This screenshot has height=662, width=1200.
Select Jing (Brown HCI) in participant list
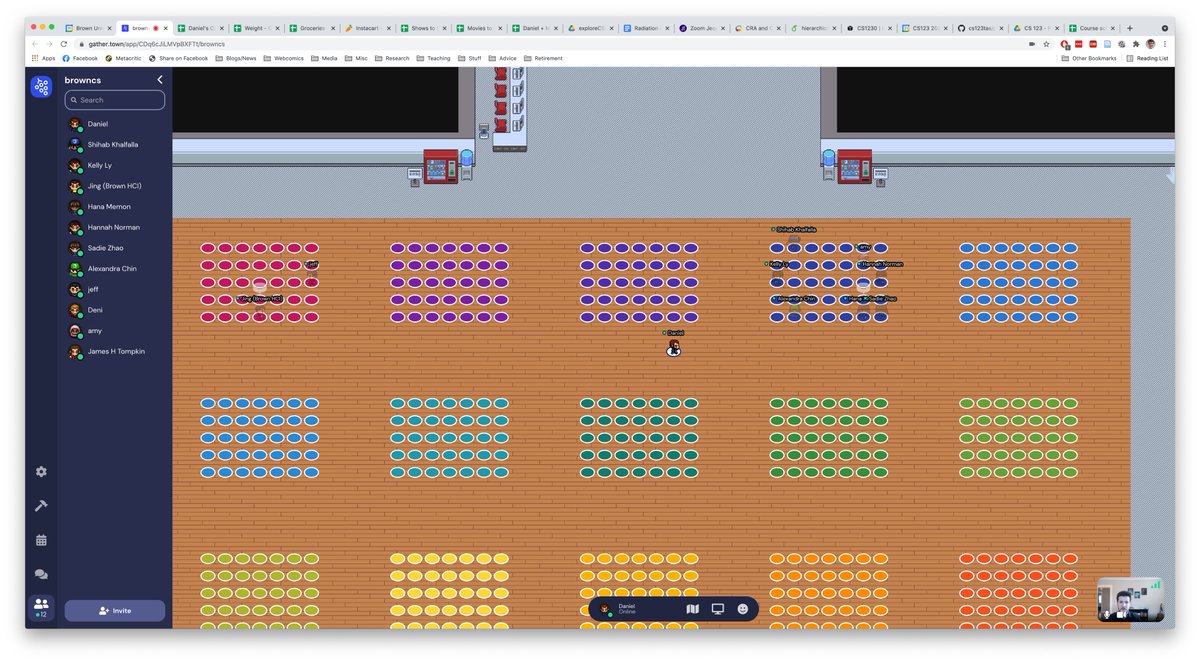115,186
